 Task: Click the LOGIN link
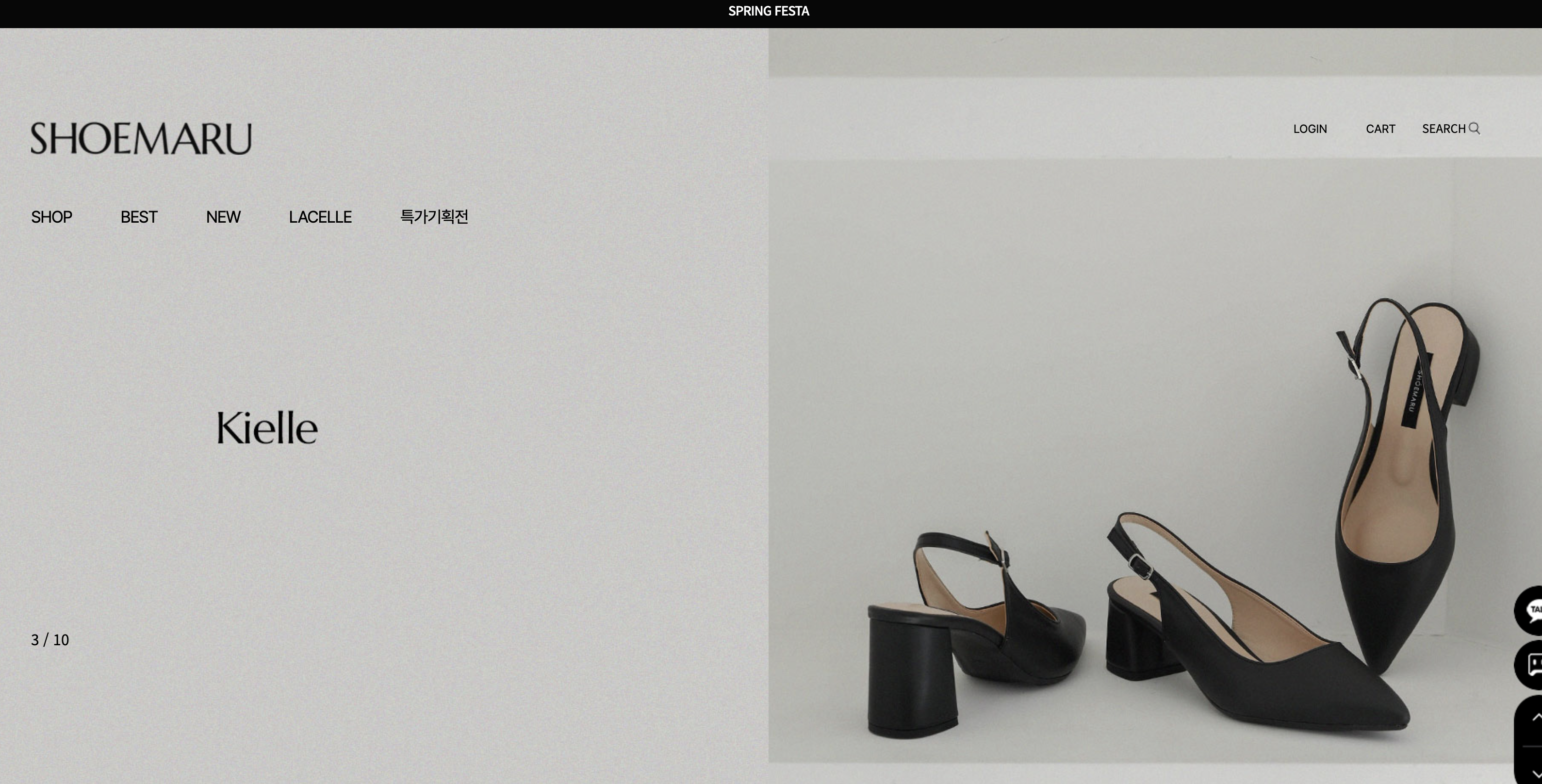[1310, 129]
